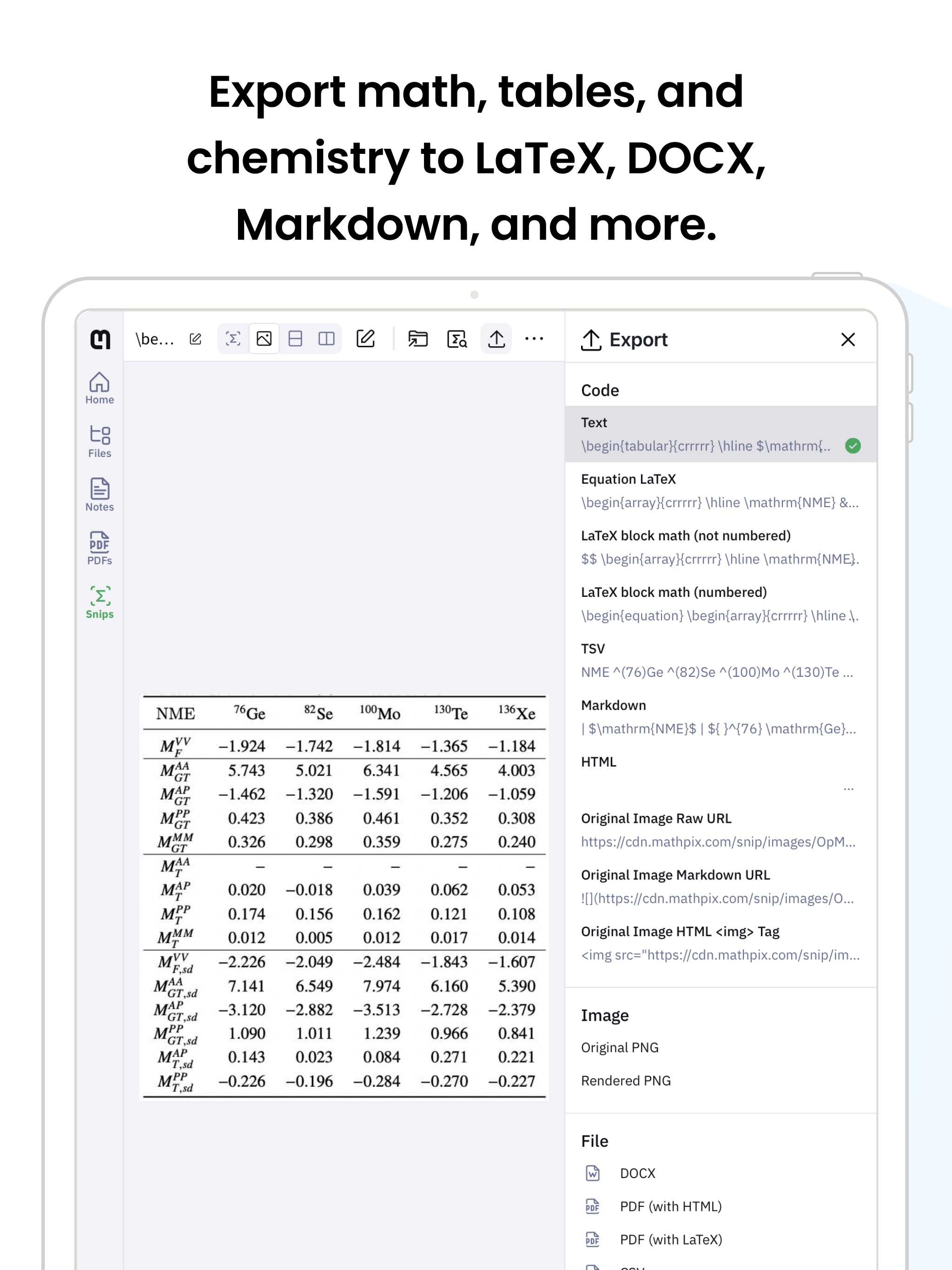The width and height of the screenshot is (952, 1270).
Task: Switch to rendered equation view
Action: tap(233, 339)
